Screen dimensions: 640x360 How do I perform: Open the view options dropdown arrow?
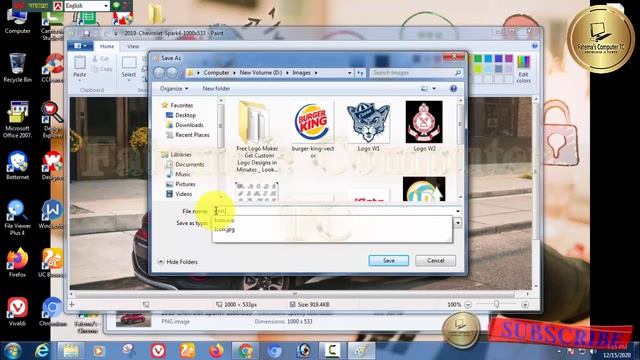tap(434, 89)
